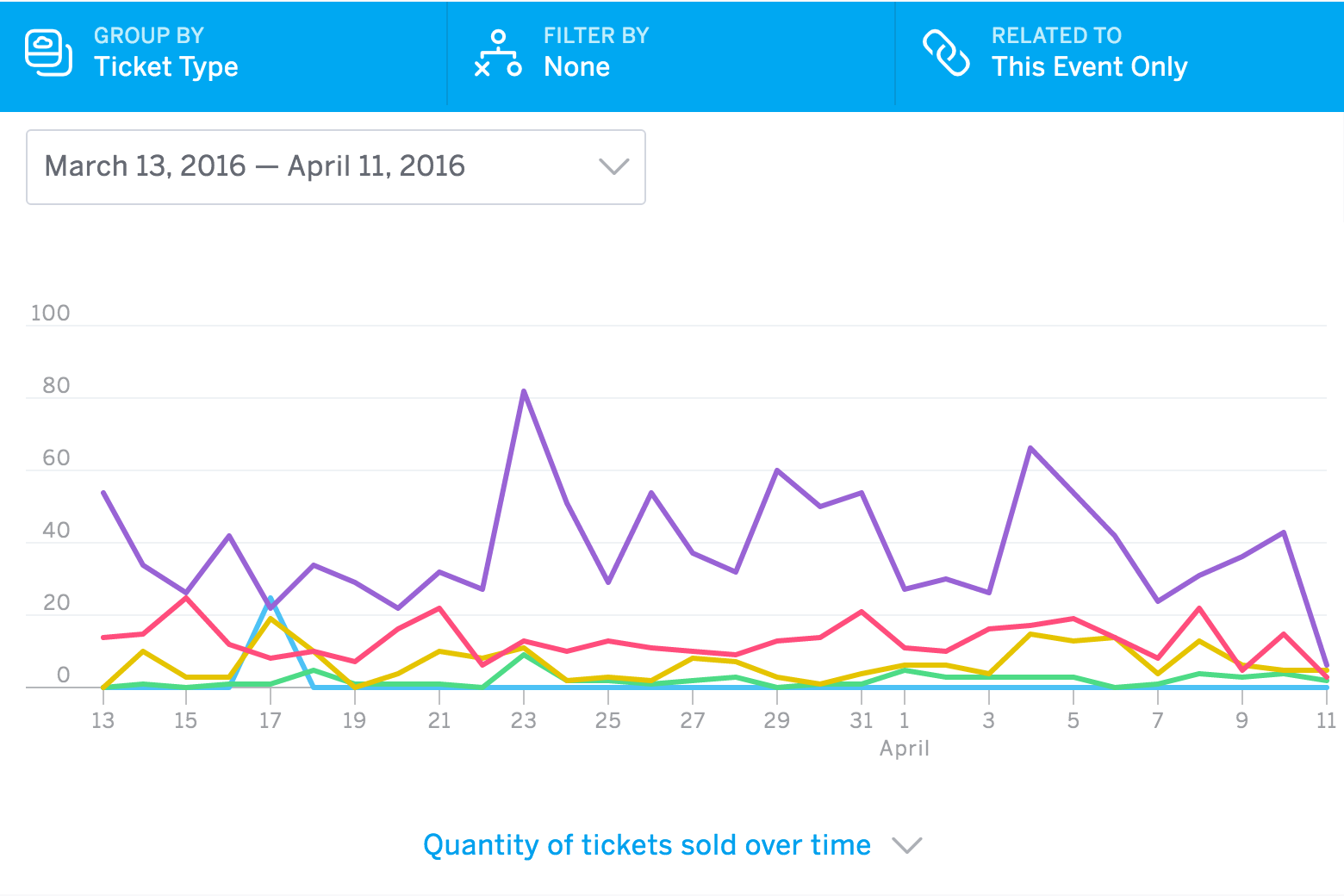The height and width of the screenshot is (896, 1344).
Task: Click the 23 date label on the x-axis
Action: click(524, 721)
